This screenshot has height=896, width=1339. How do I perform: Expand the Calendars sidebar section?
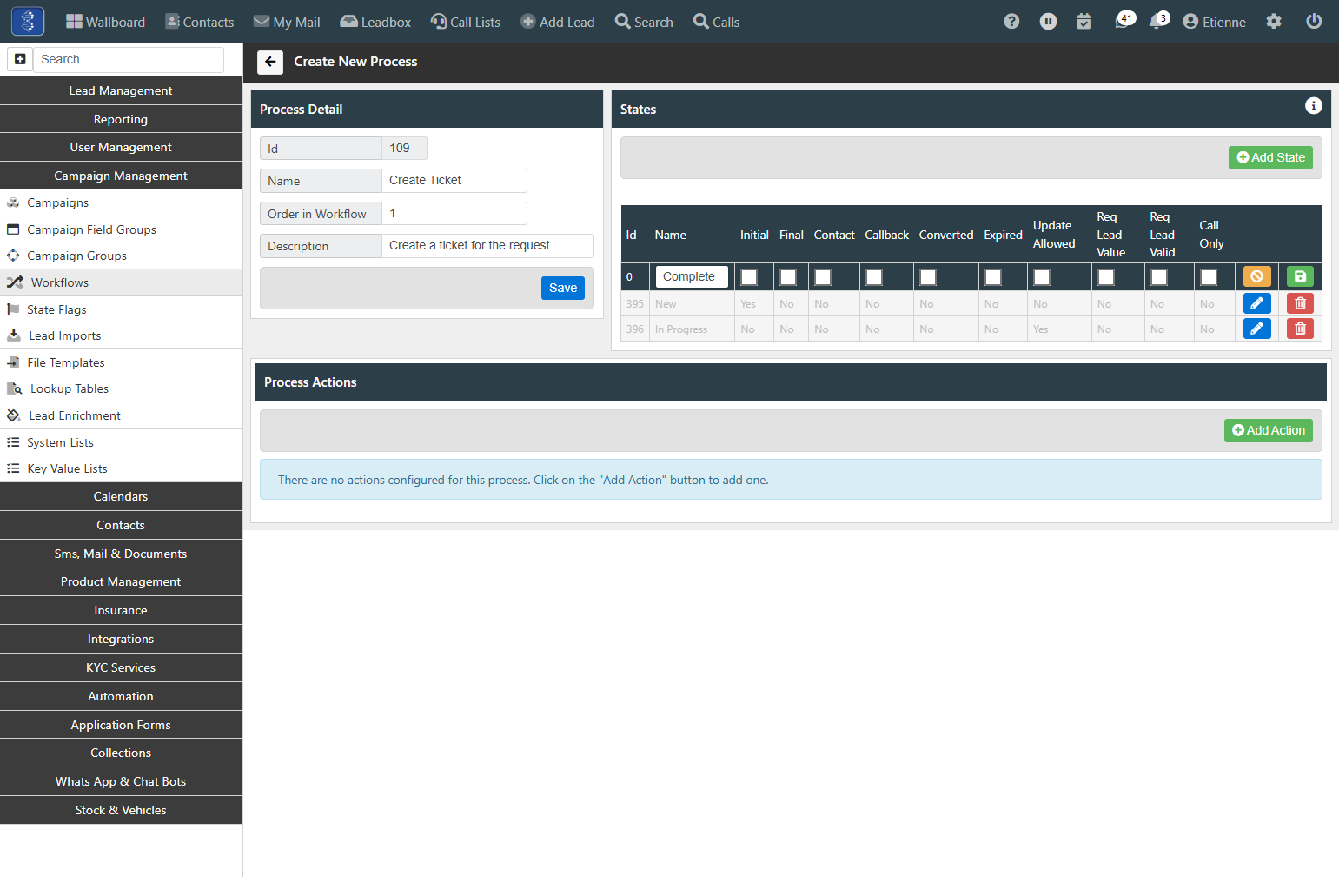point(121,496)
